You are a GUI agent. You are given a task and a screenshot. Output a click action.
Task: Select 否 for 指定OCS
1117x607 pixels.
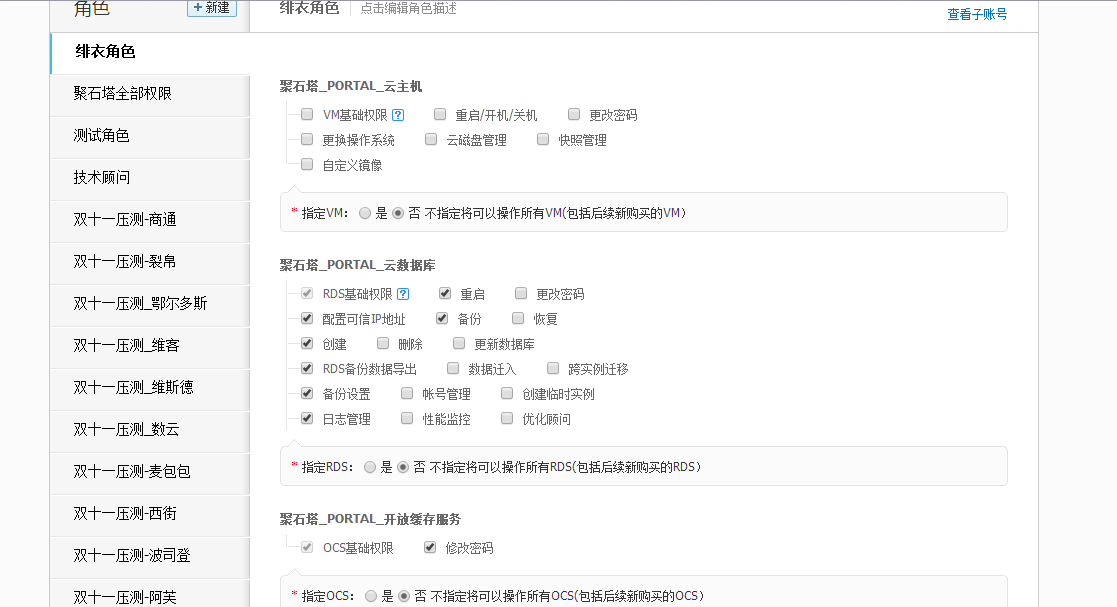404,596
